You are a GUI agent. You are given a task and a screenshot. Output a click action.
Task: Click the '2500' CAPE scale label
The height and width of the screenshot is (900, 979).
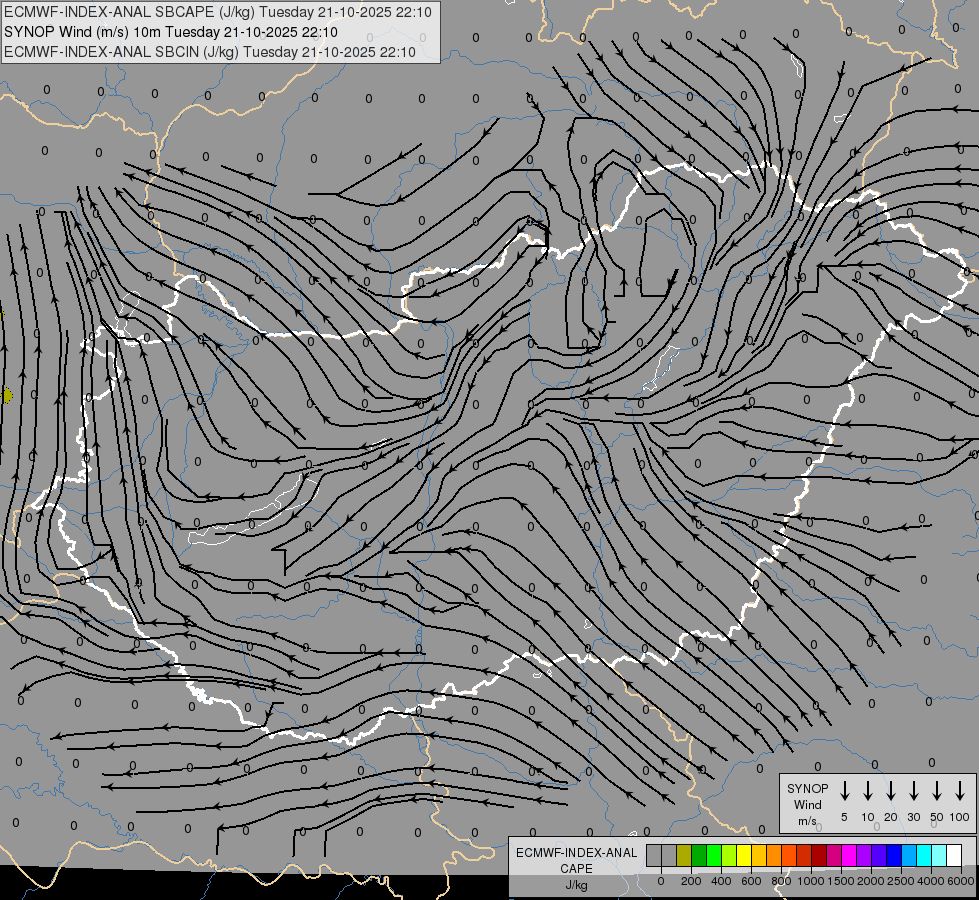click(x=900, y=881)
